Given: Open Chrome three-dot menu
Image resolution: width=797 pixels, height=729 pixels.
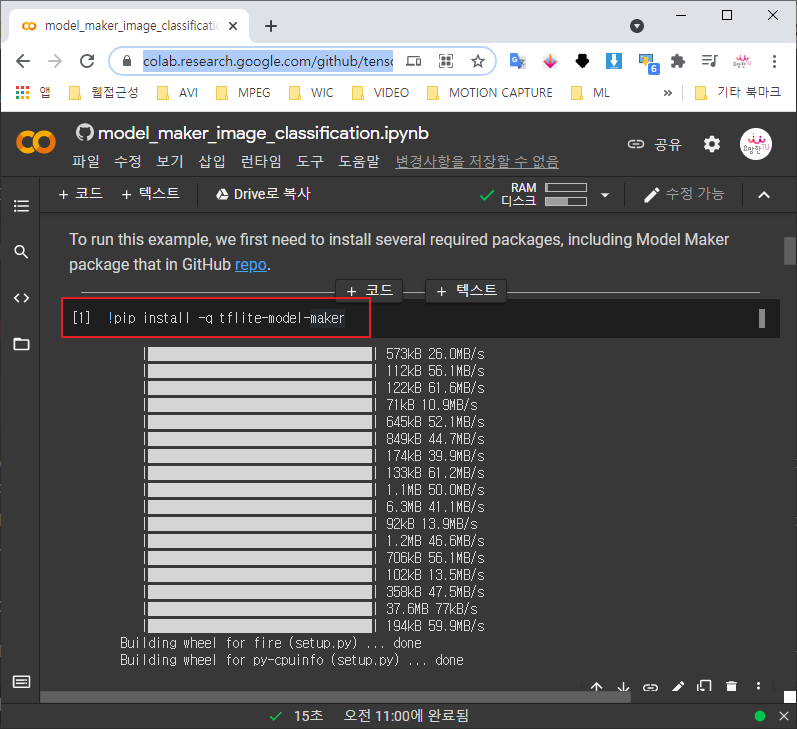Looking at the screenshot, I should coord(774,62).
